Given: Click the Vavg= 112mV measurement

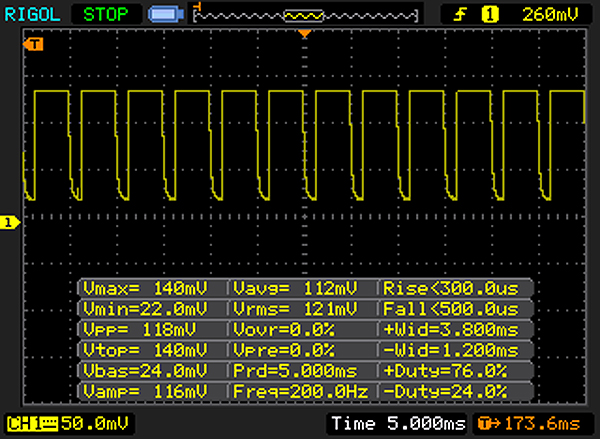Looking at the screenshot, I should pos(295,288).
